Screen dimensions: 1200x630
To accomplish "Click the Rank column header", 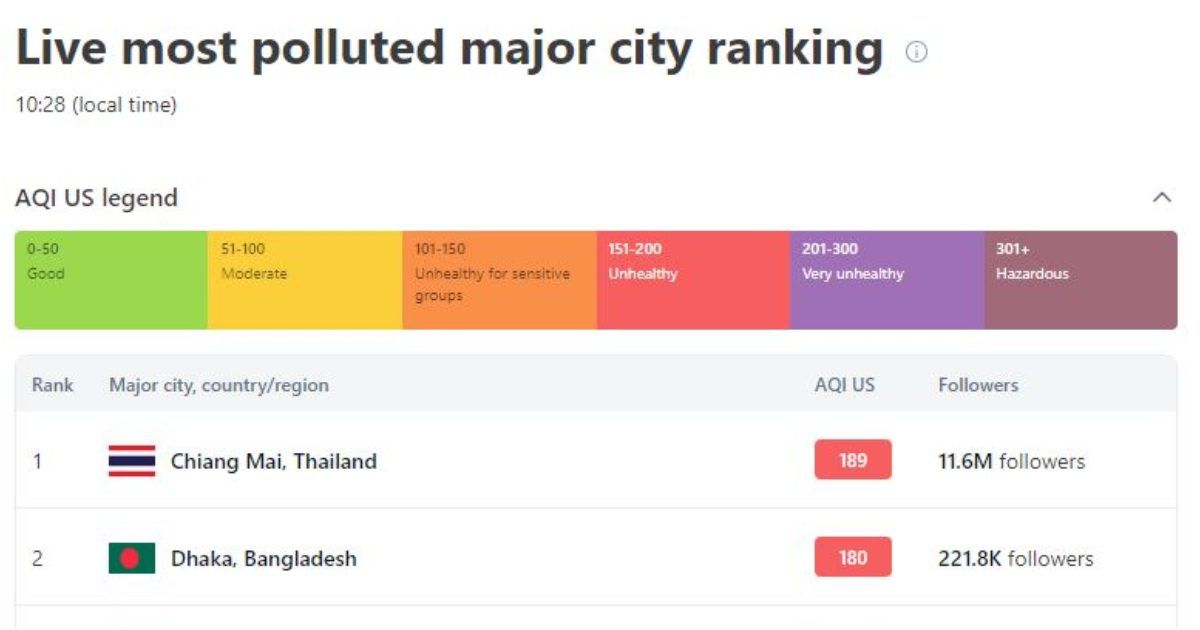I will tap(53, 385).
